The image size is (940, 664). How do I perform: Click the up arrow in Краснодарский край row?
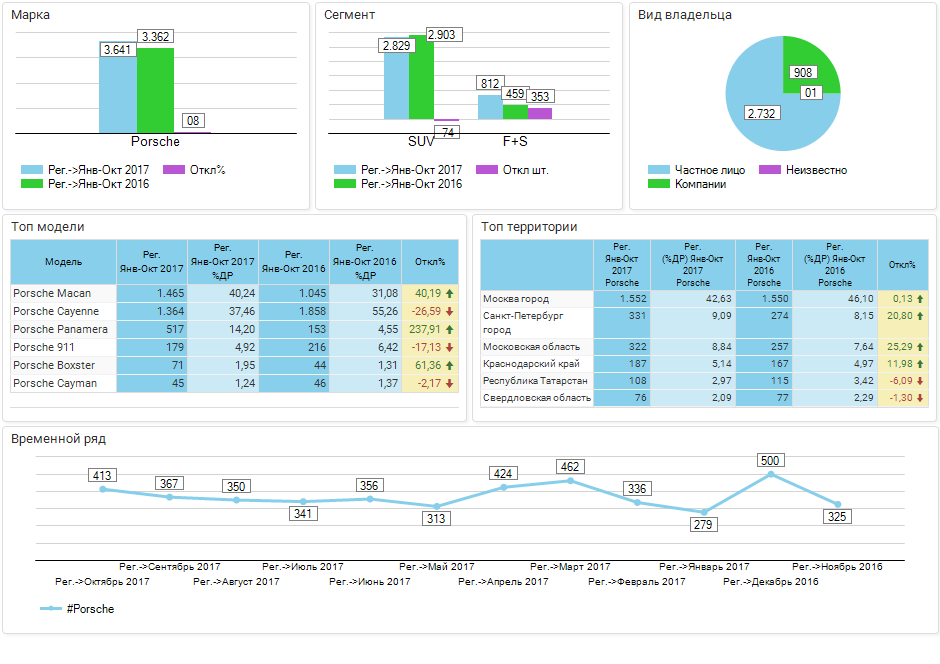920,364
